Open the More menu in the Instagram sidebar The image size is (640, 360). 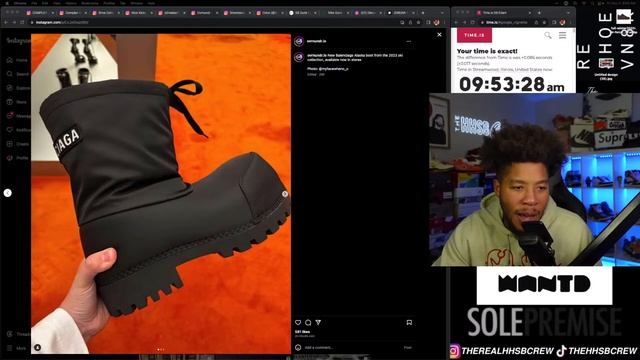16,348
